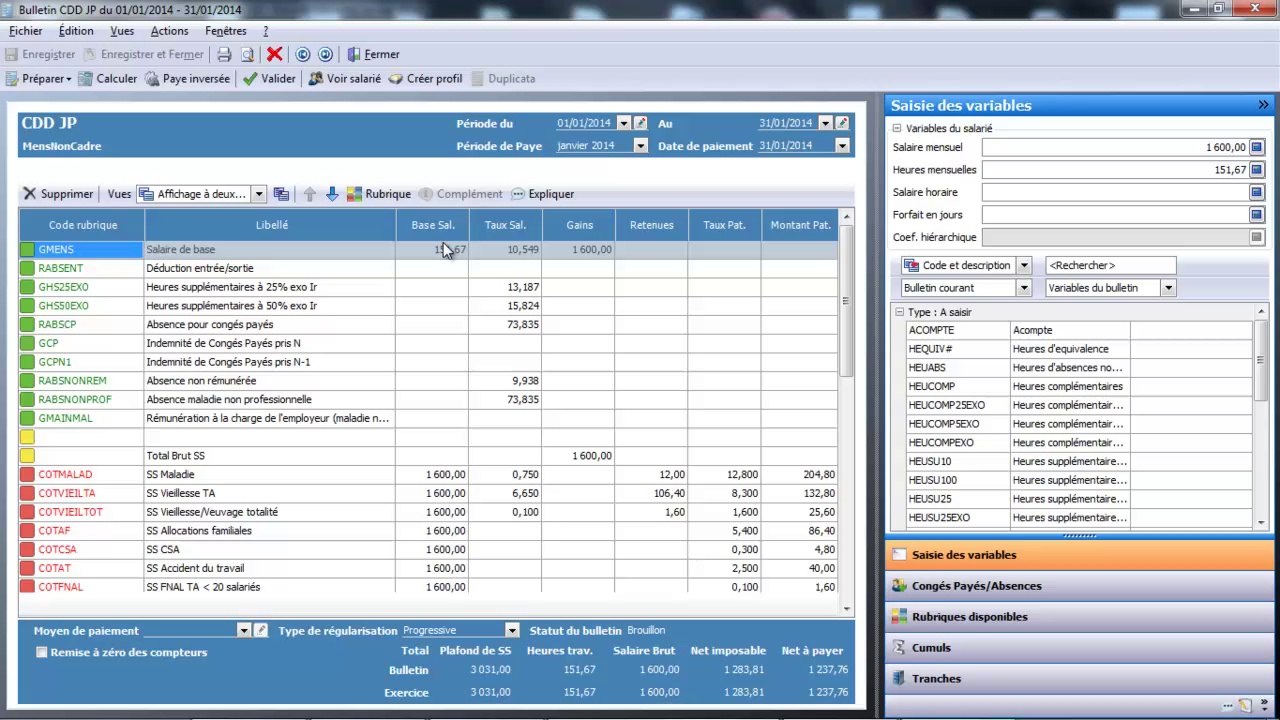Click Créer profil in the toolbar

coord(425,79)
